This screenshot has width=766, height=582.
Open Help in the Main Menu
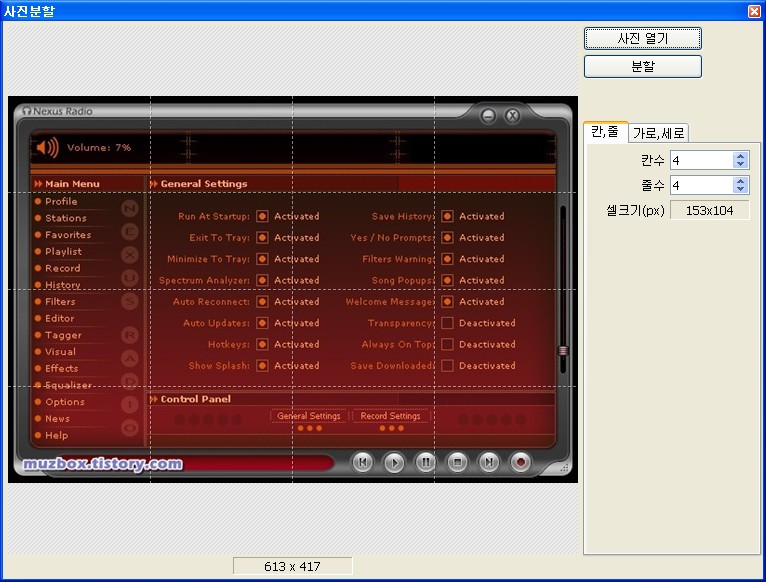57,435
